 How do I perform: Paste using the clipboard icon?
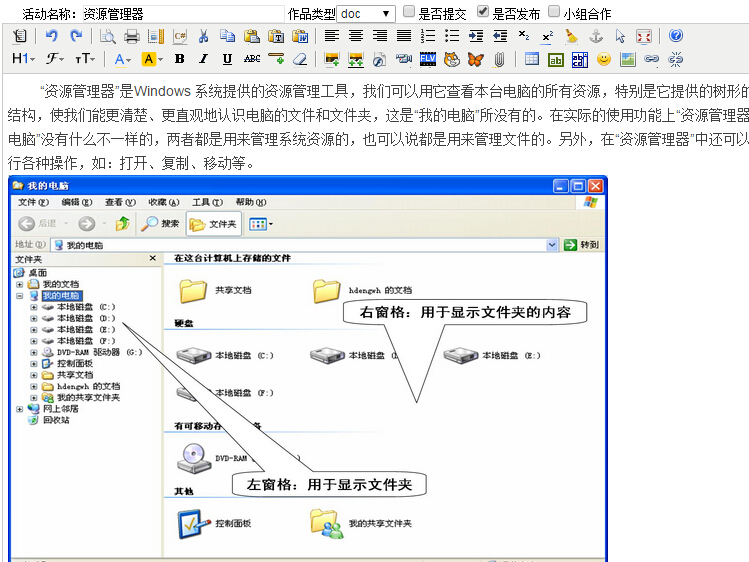(252, 36)
